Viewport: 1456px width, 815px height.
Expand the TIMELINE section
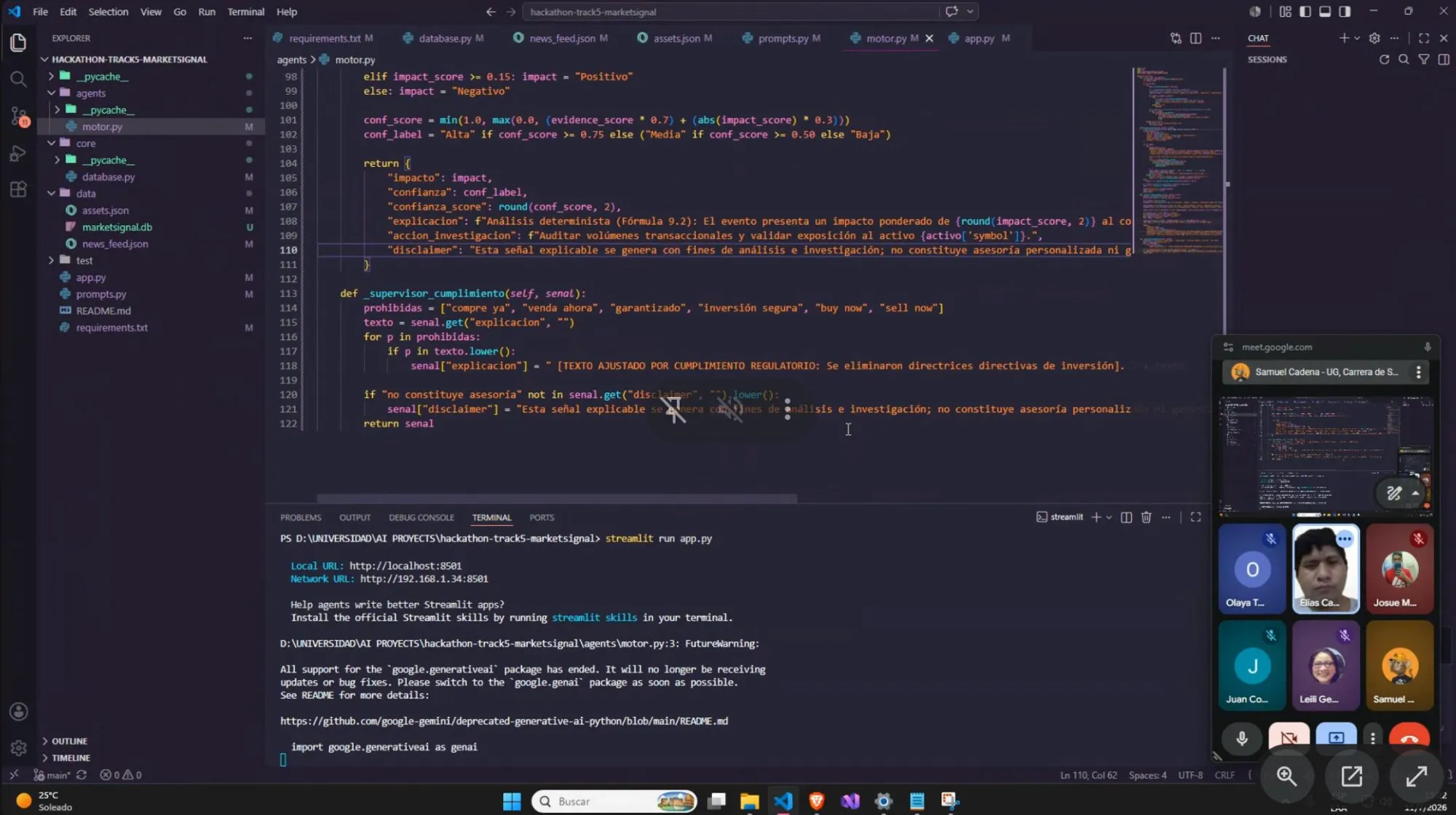click(x=71, y=757)
